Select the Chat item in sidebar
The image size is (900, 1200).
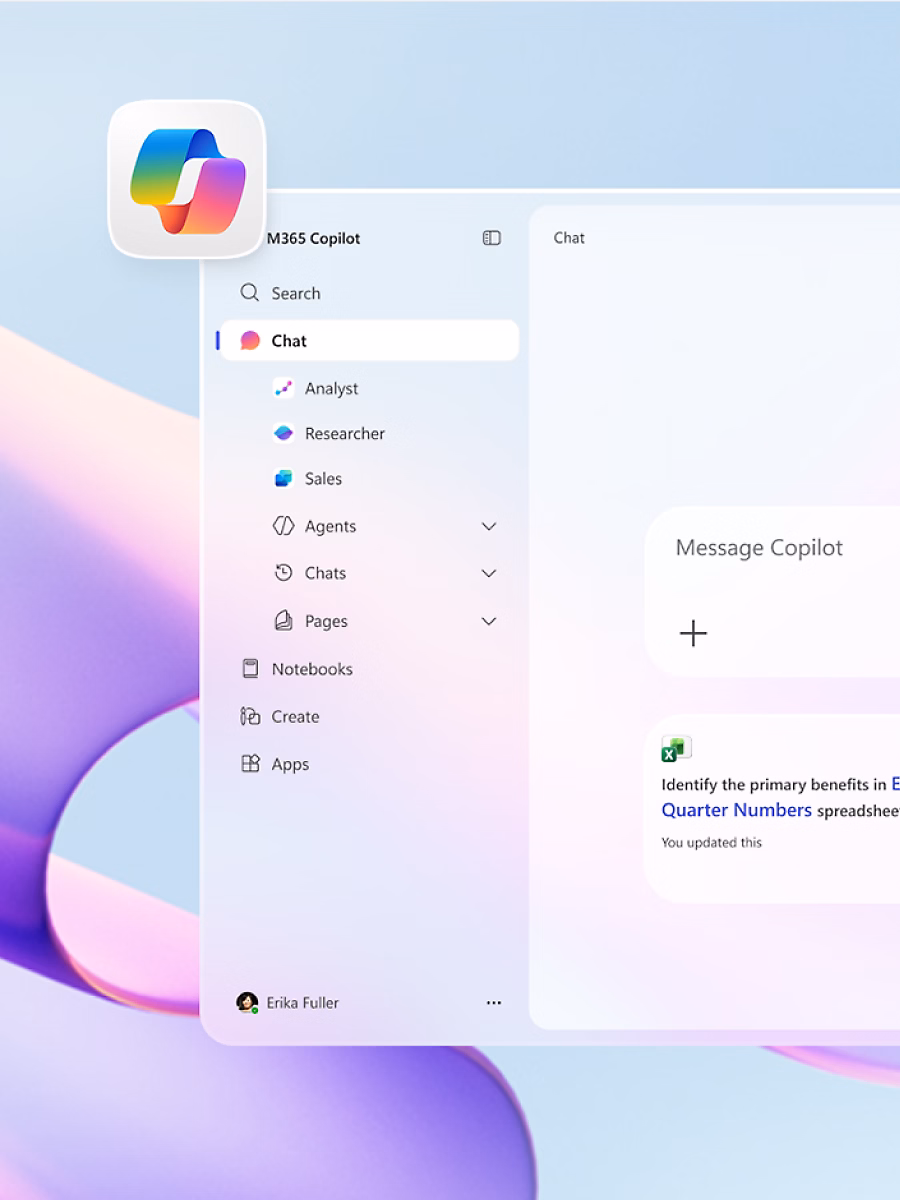tap(370, 341)
